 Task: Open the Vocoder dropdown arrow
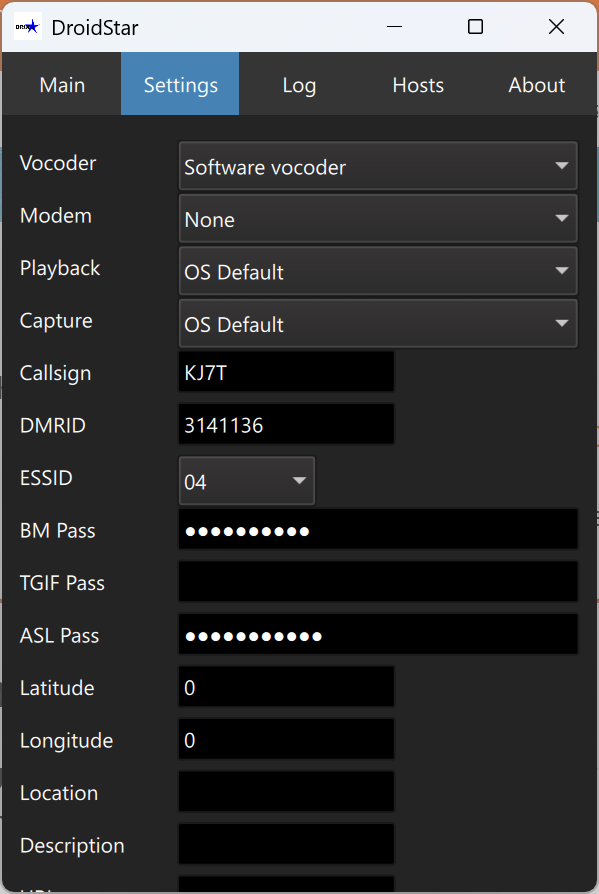click(x=561, y=166)
